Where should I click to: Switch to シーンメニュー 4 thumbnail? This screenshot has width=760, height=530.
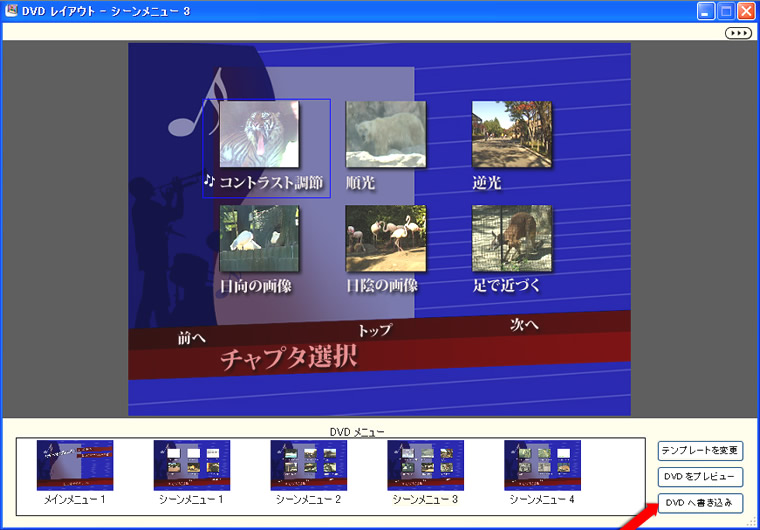543,466
